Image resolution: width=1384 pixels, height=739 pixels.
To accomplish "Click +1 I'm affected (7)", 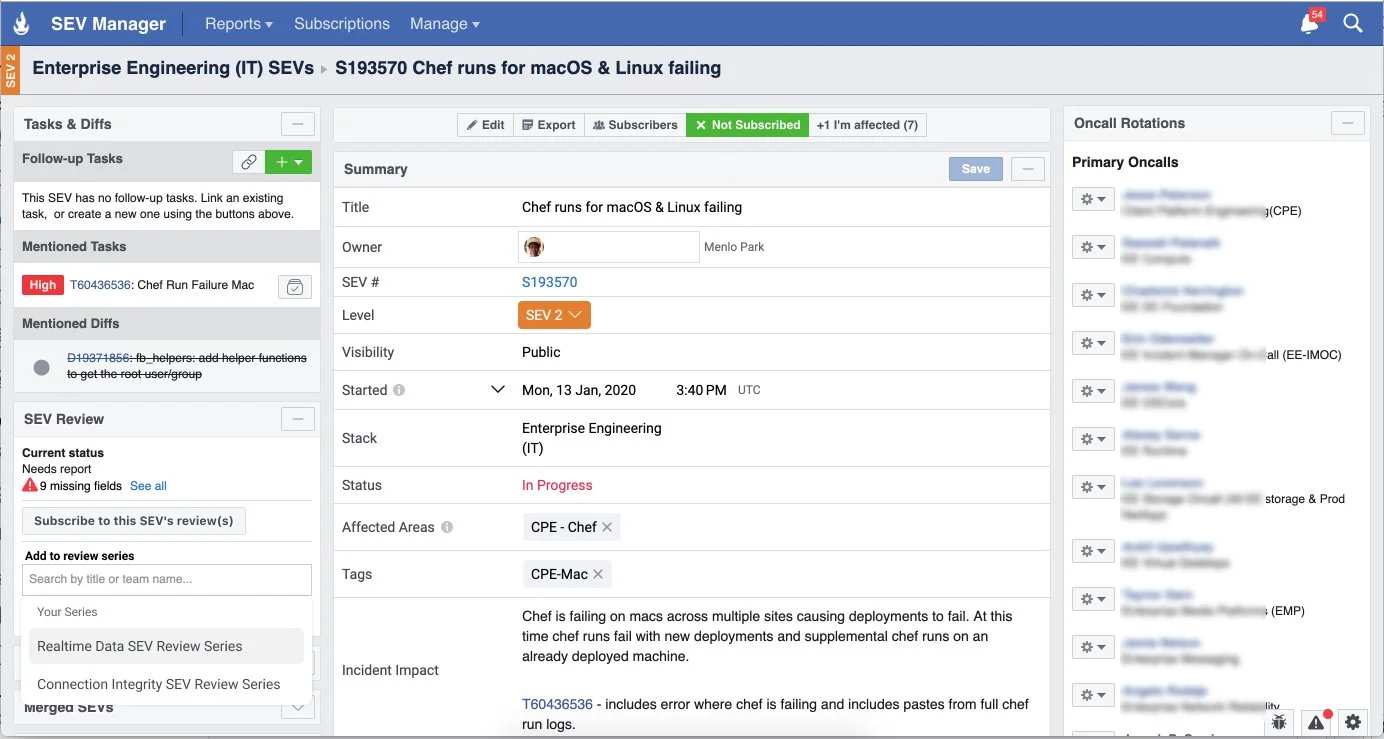I will (x=867, y=125).
